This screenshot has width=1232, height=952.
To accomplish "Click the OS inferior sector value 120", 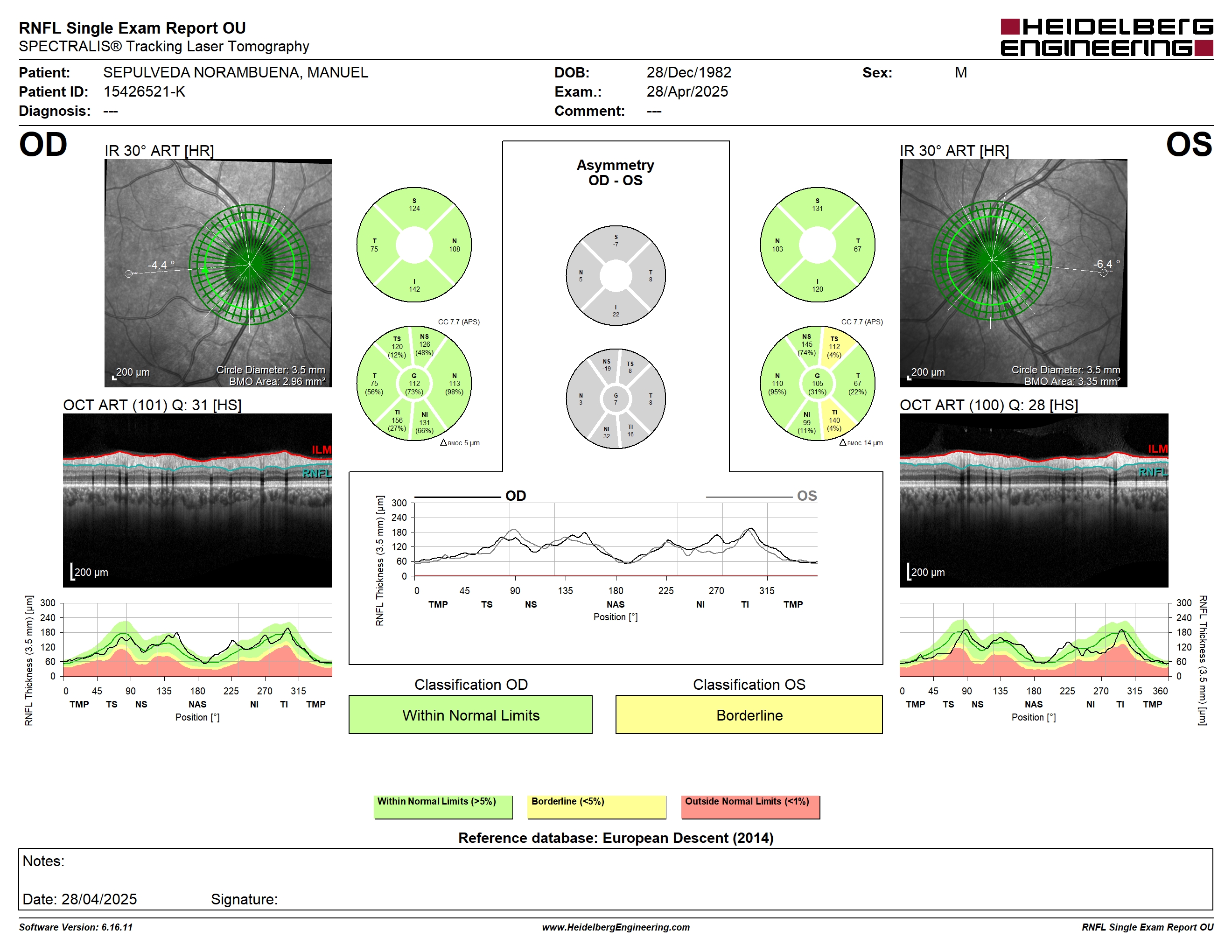I will click(x=817, y=289).
